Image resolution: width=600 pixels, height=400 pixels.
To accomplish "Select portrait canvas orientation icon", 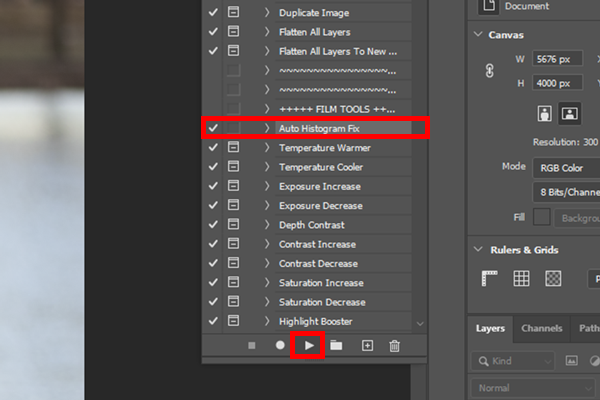I will (545, 113).
